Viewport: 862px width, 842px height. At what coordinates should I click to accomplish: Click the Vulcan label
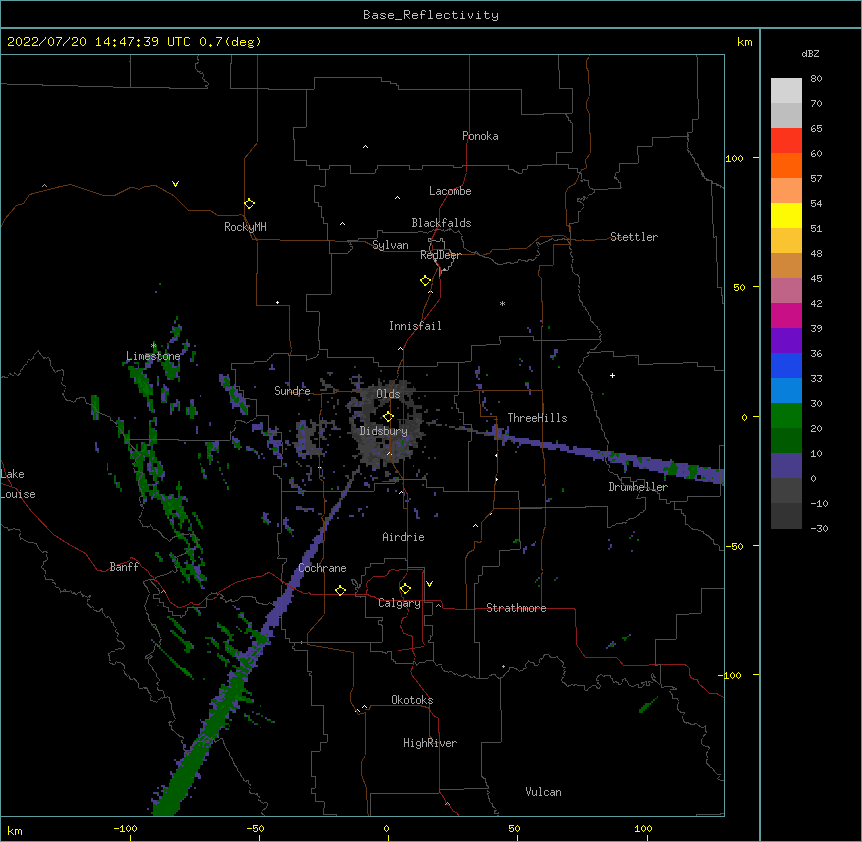click(543, 792)
